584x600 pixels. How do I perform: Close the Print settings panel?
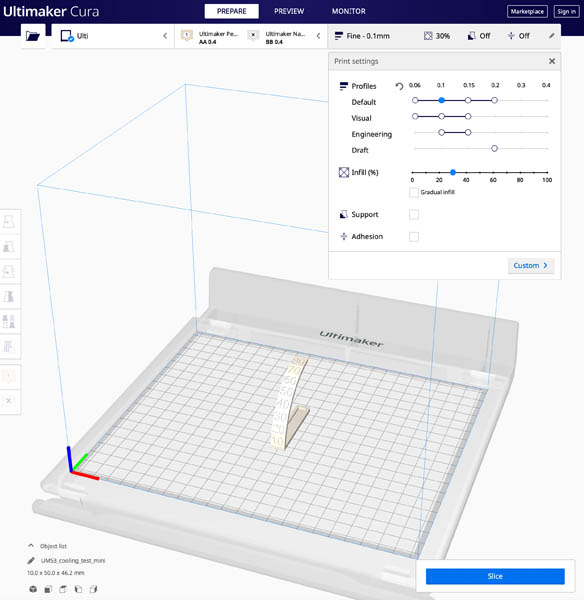click(x=552, y=61)
